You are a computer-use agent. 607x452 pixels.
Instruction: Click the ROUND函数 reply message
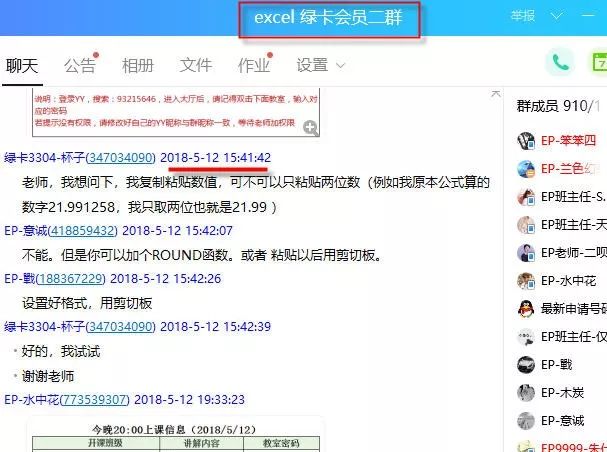pyautogui.click(x=203, y=255)
